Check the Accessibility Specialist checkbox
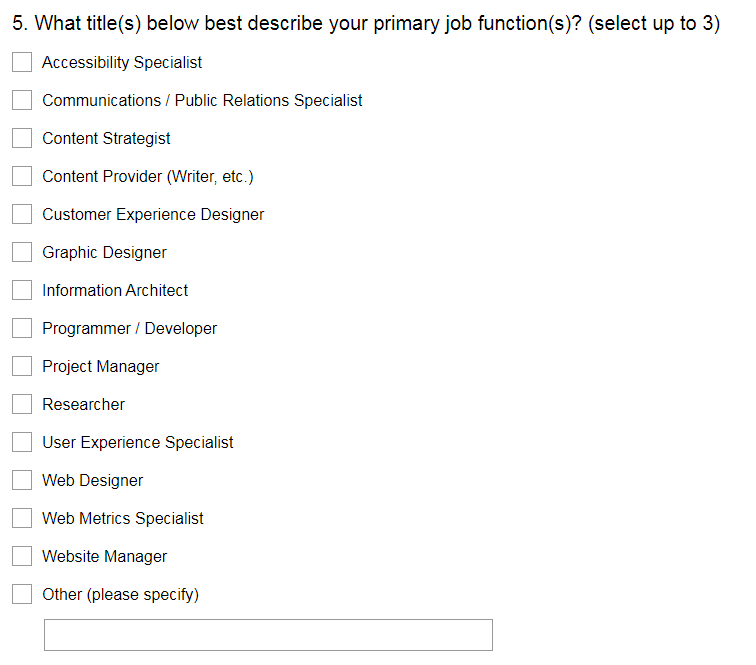The height and width of the screenshot is (665, 756). tap(22, 62)
